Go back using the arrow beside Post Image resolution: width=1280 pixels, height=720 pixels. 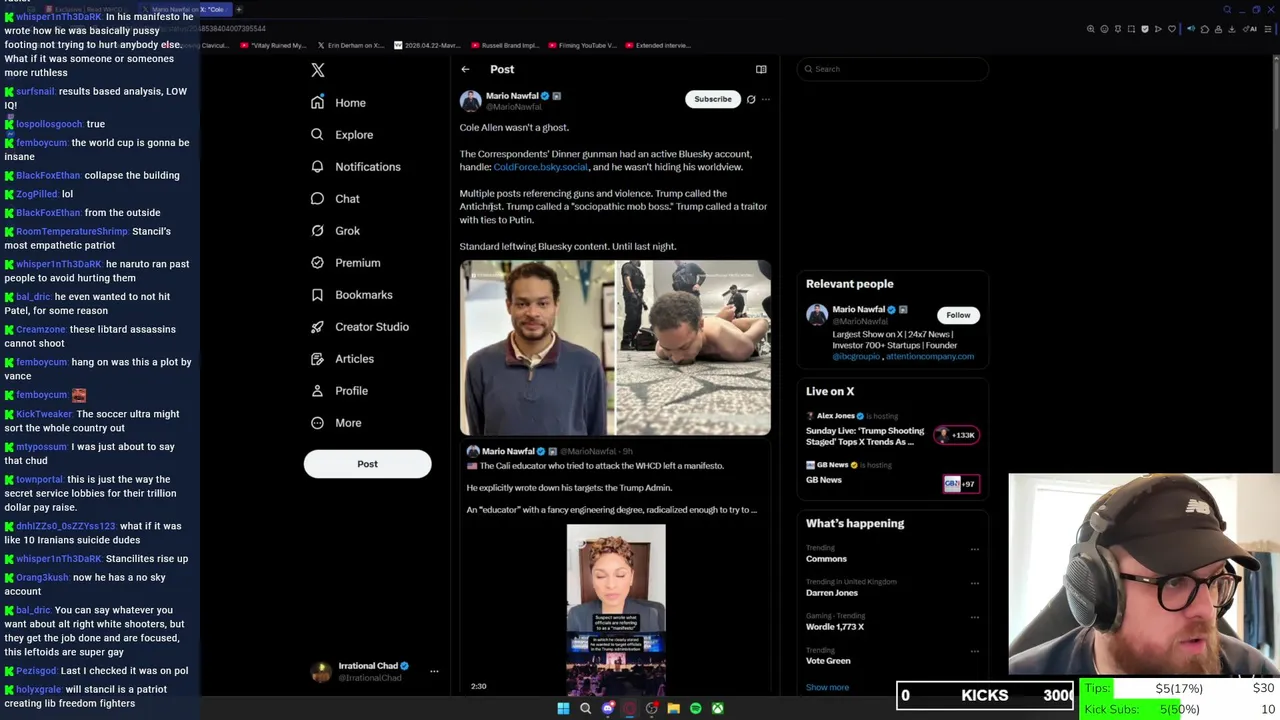465,69
